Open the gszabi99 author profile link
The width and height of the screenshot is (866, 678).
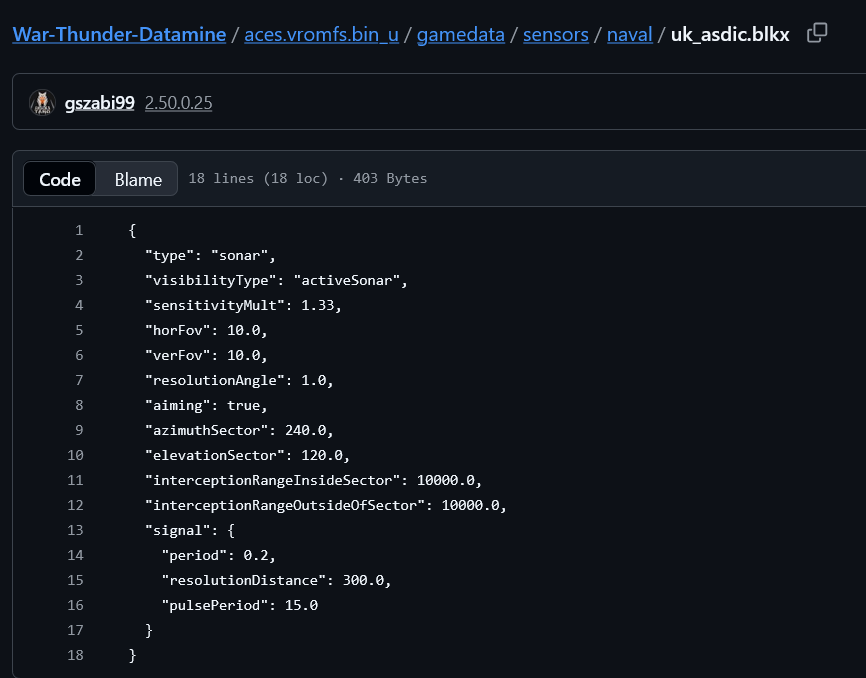click(99, 102)
